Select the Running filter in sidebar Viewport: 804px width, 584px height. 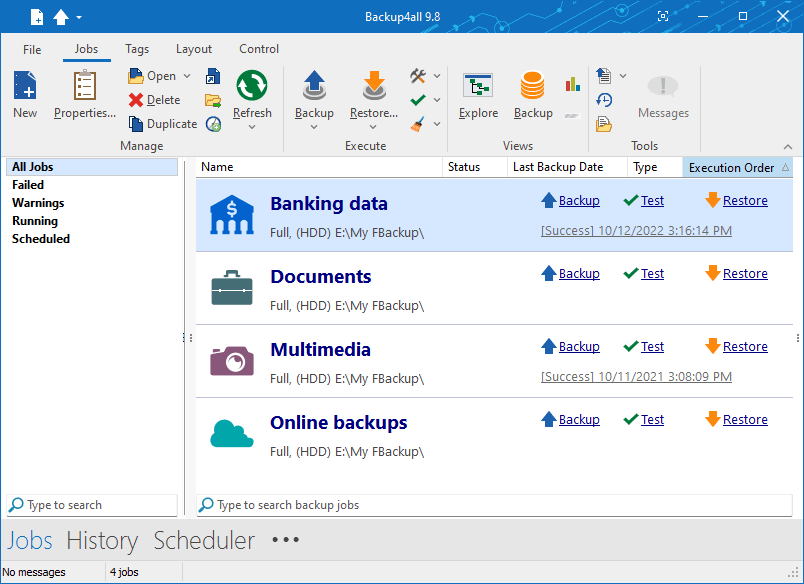click(x=35, y=220)
